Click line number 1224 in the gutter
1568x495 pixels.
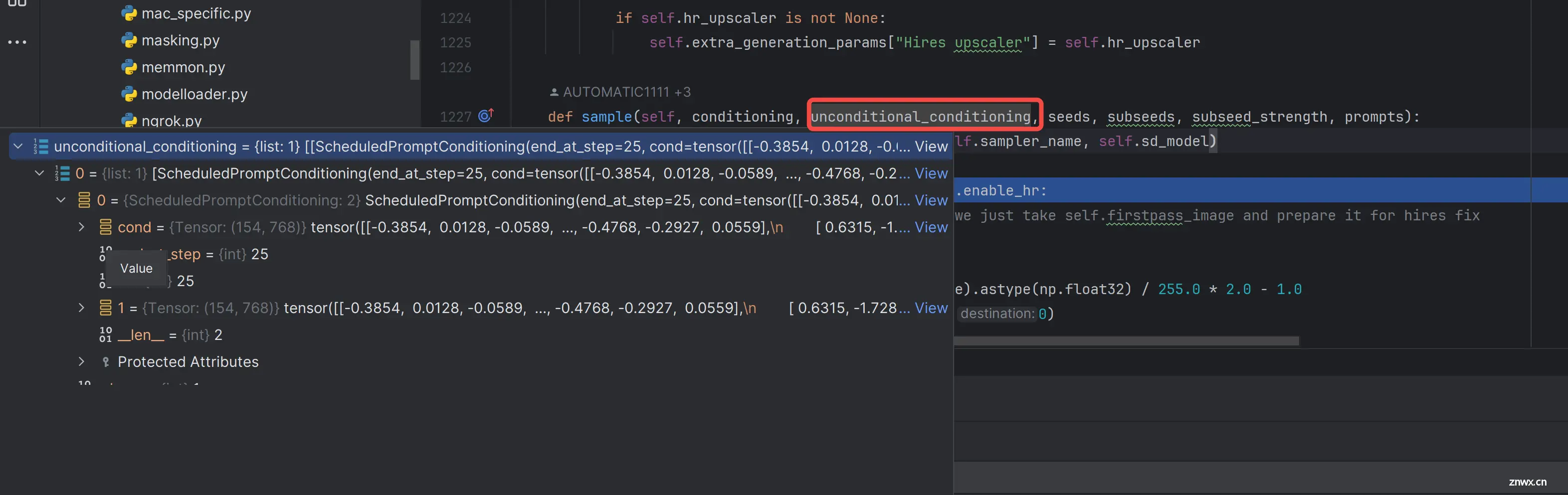pyautogui.click(x=455, y=18)
